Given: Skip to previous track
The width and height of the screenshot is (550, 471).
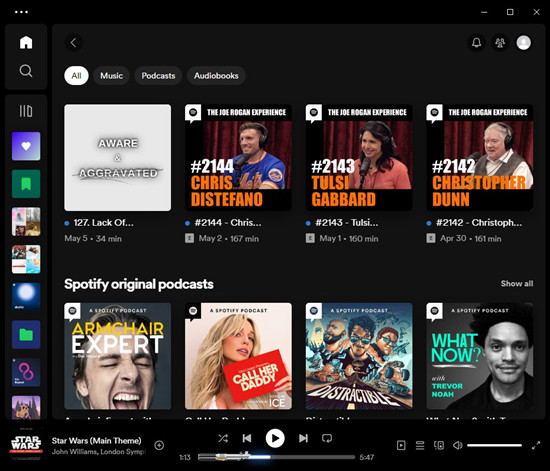Looking at the screenshot, I should [247, 438].
